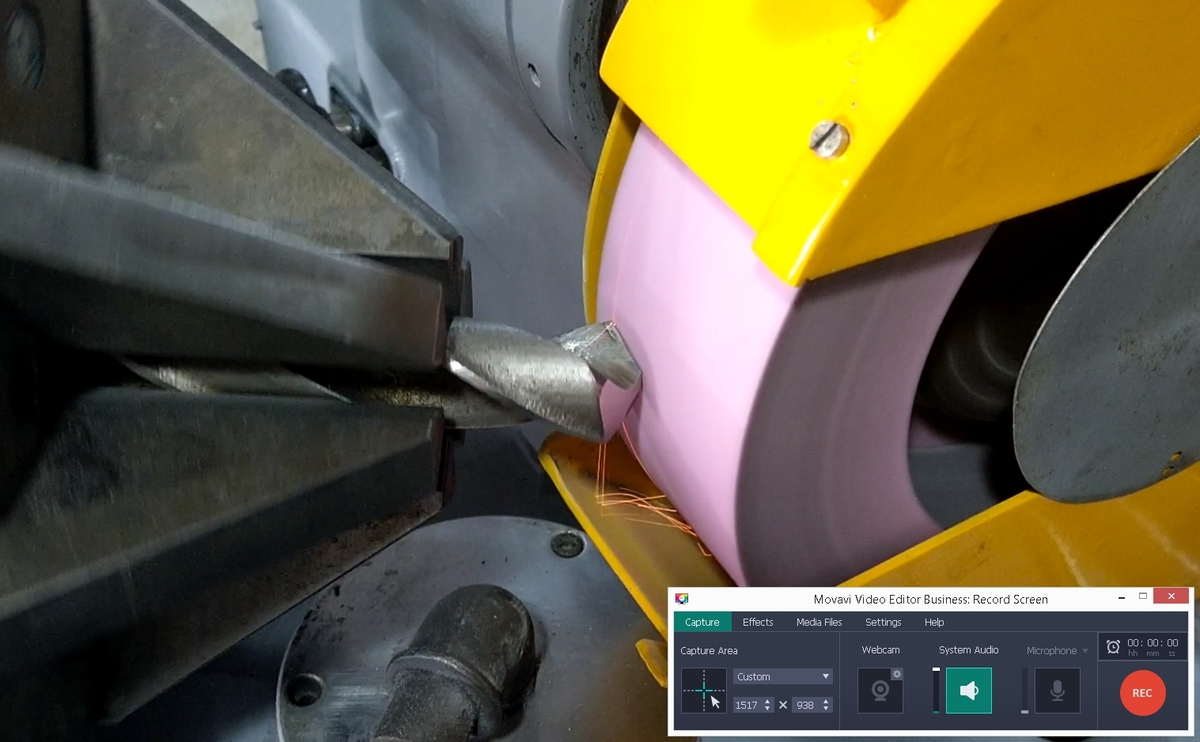The height and width of the screenshot is (742, 1200).
Task: Click the 1517 width input field
Action: 747,705
